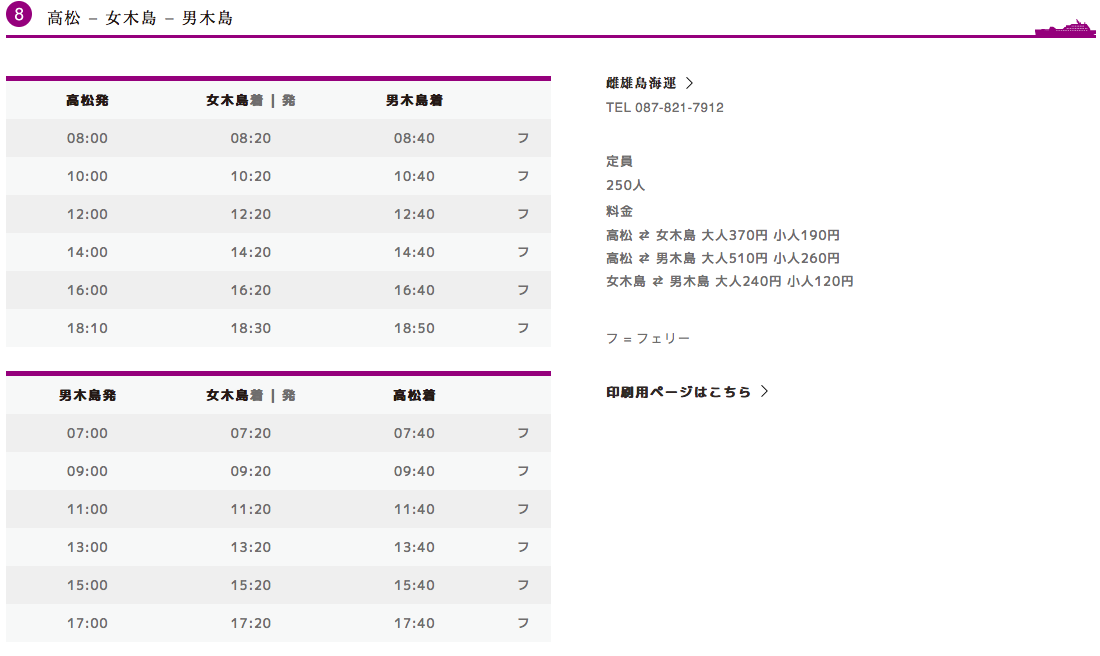Click the ferry symbol in the 07:00 Ogijima row
Screen dimensions: 1100x656
523,433
